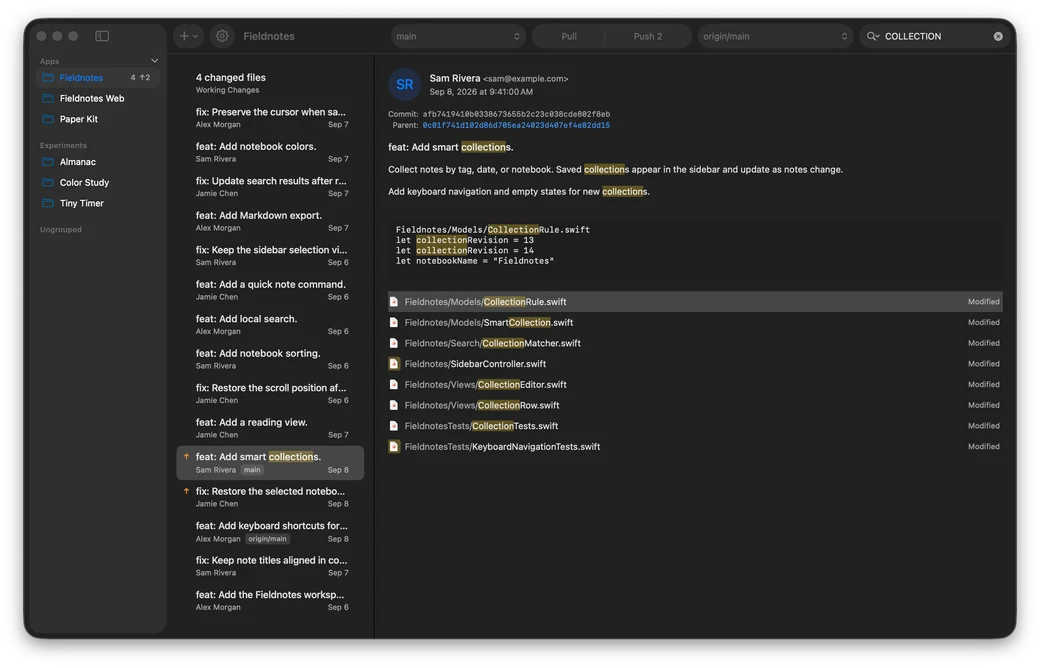
Task: Click the Push 2 button
Action: (x=647, y=36)
